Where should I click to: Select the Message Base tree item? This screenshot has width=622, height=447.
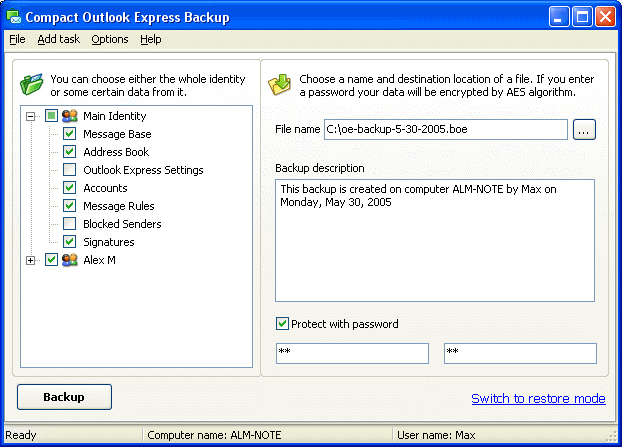point(117,134)
